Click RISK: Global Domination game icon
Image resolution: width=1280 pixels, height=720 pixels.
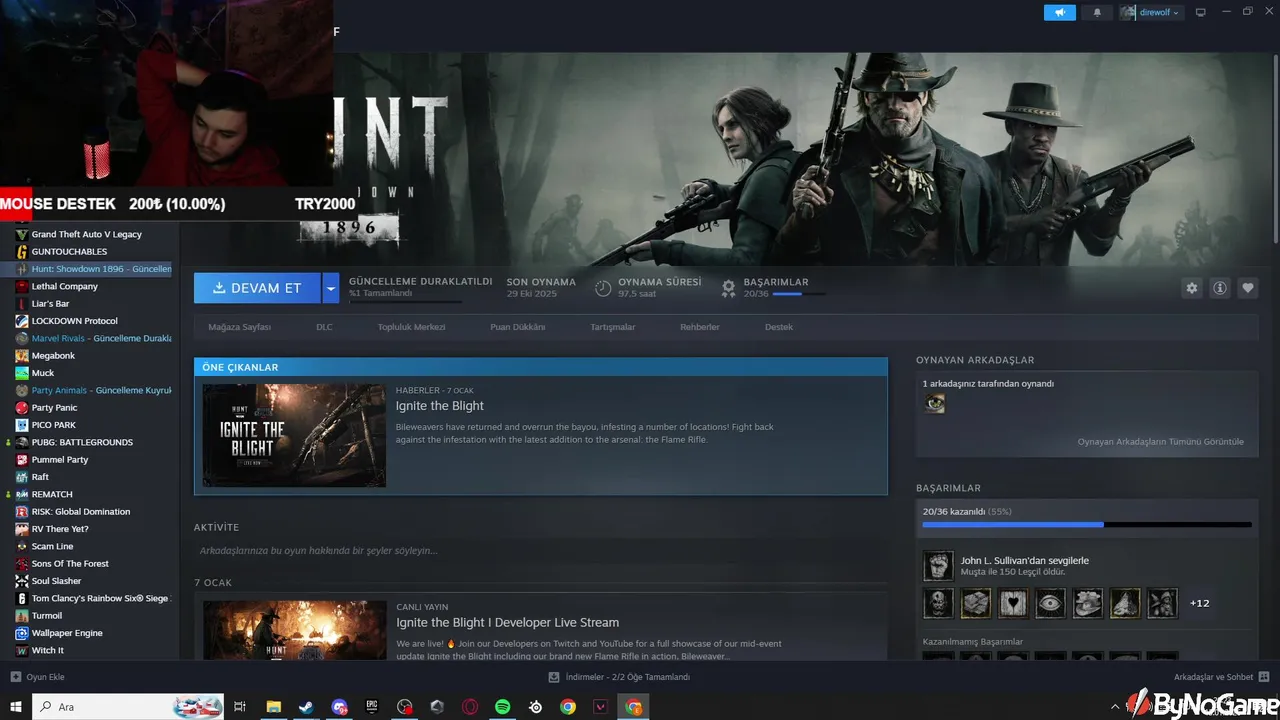22,511
